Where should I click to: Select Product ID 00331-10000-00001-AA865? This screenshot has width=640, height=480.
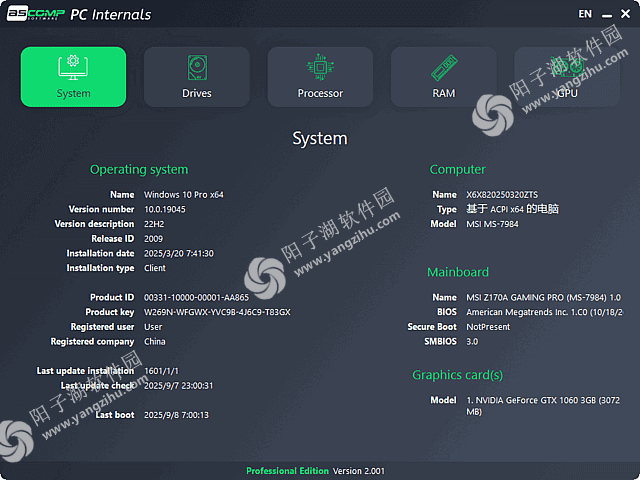[196, 298]
